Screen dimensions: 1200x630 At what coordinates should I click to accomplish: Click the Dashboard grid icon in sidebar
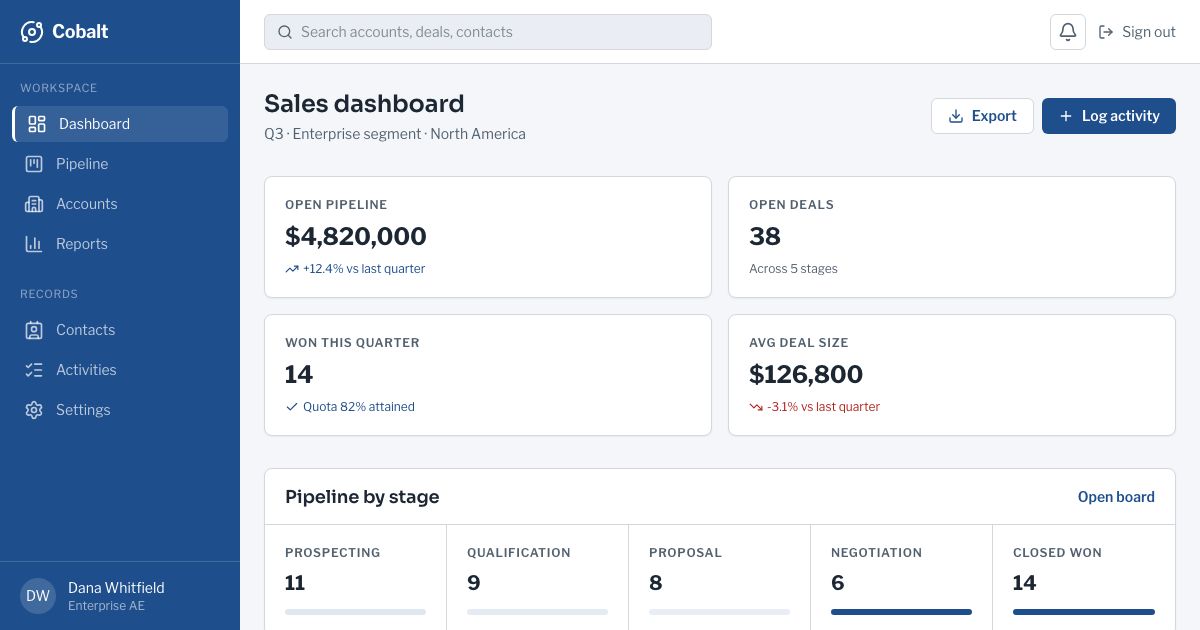coord(37,124)
